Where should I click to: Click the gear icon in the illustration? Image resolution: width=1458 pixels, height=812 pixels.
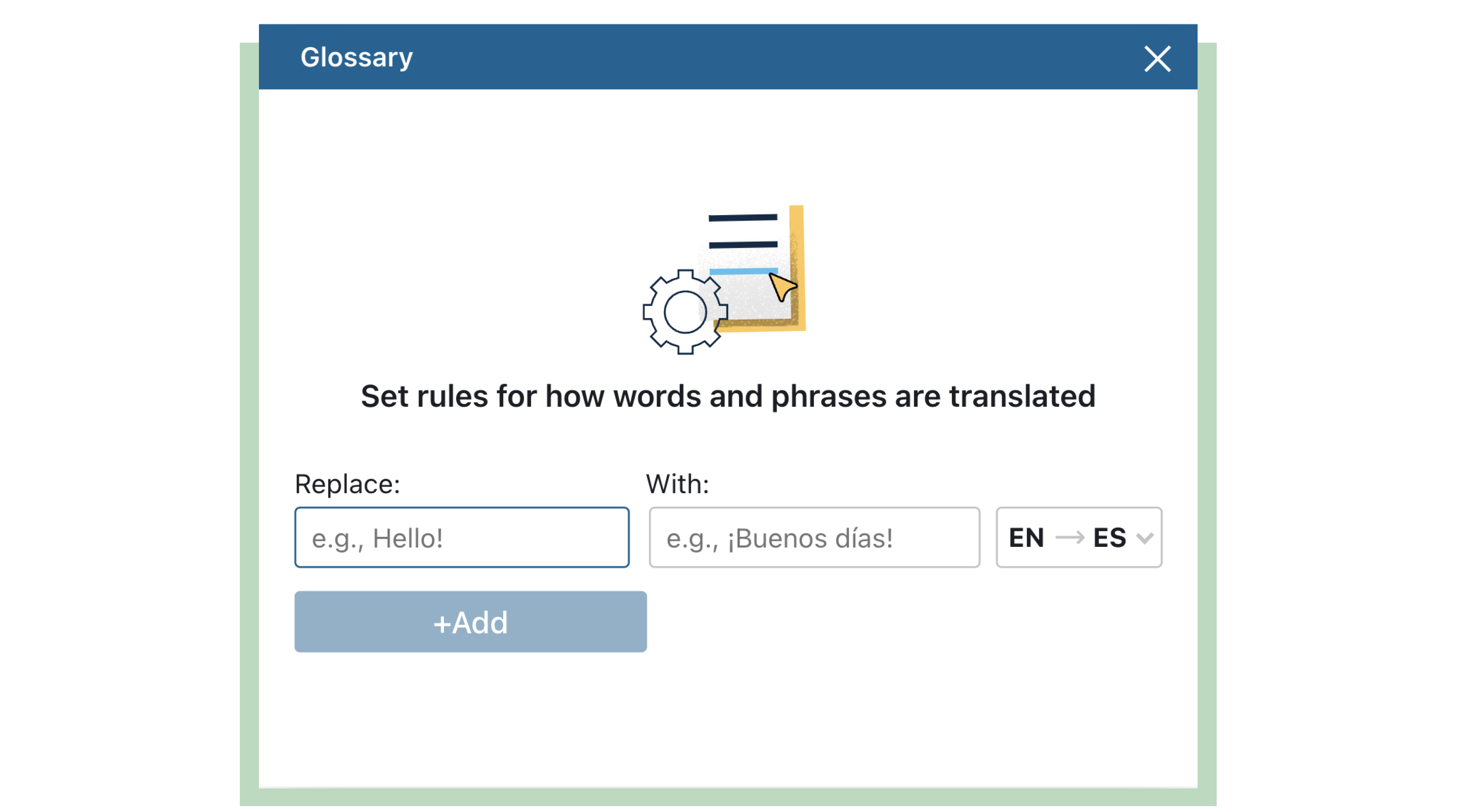point(685,312)
